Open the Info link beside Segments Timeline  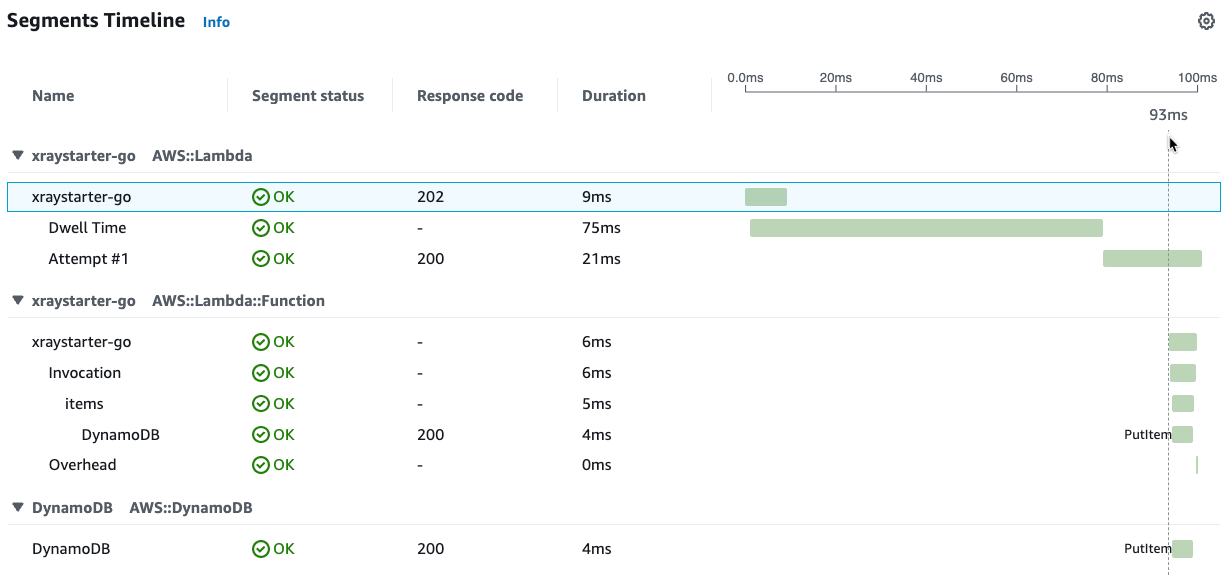pyautogui.click(x=216, y=22)
